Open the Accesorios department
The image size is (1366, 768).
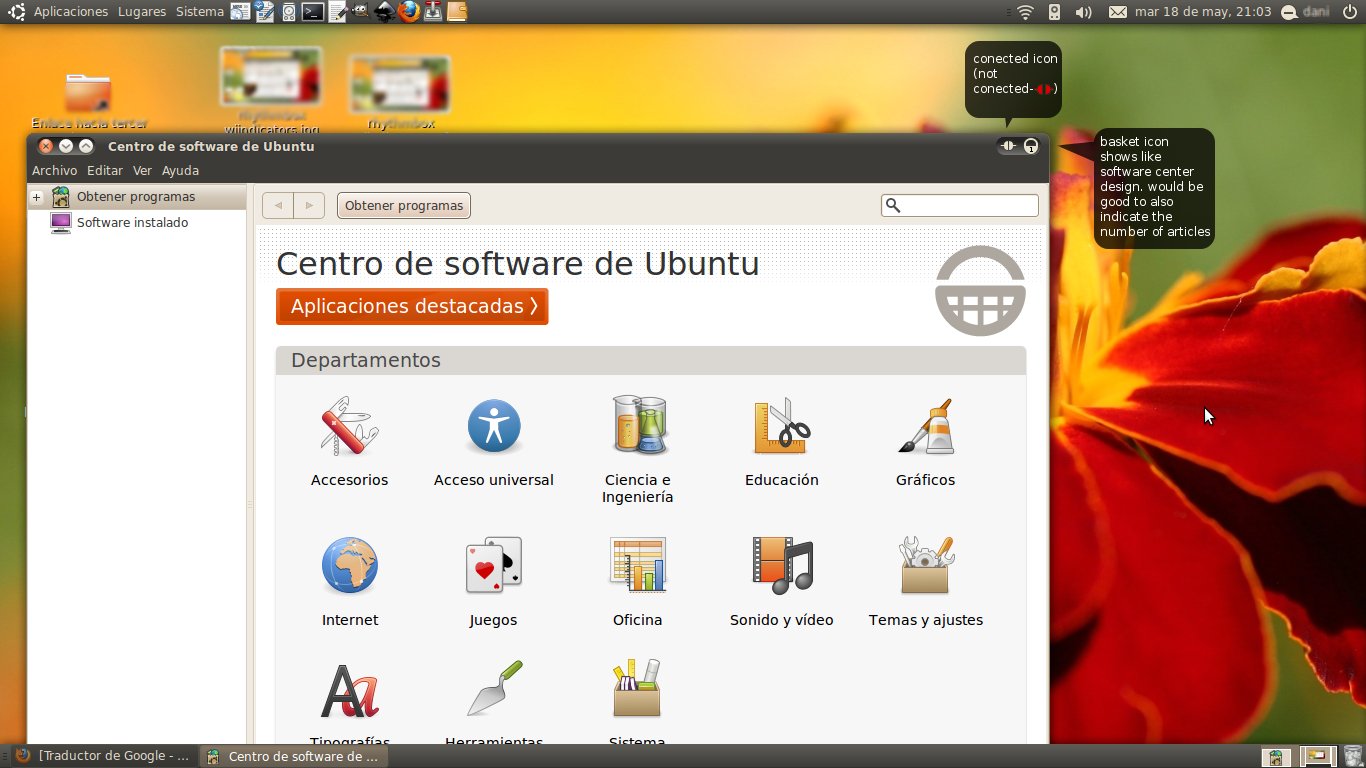pyautogui.click(x=349, y=441)
